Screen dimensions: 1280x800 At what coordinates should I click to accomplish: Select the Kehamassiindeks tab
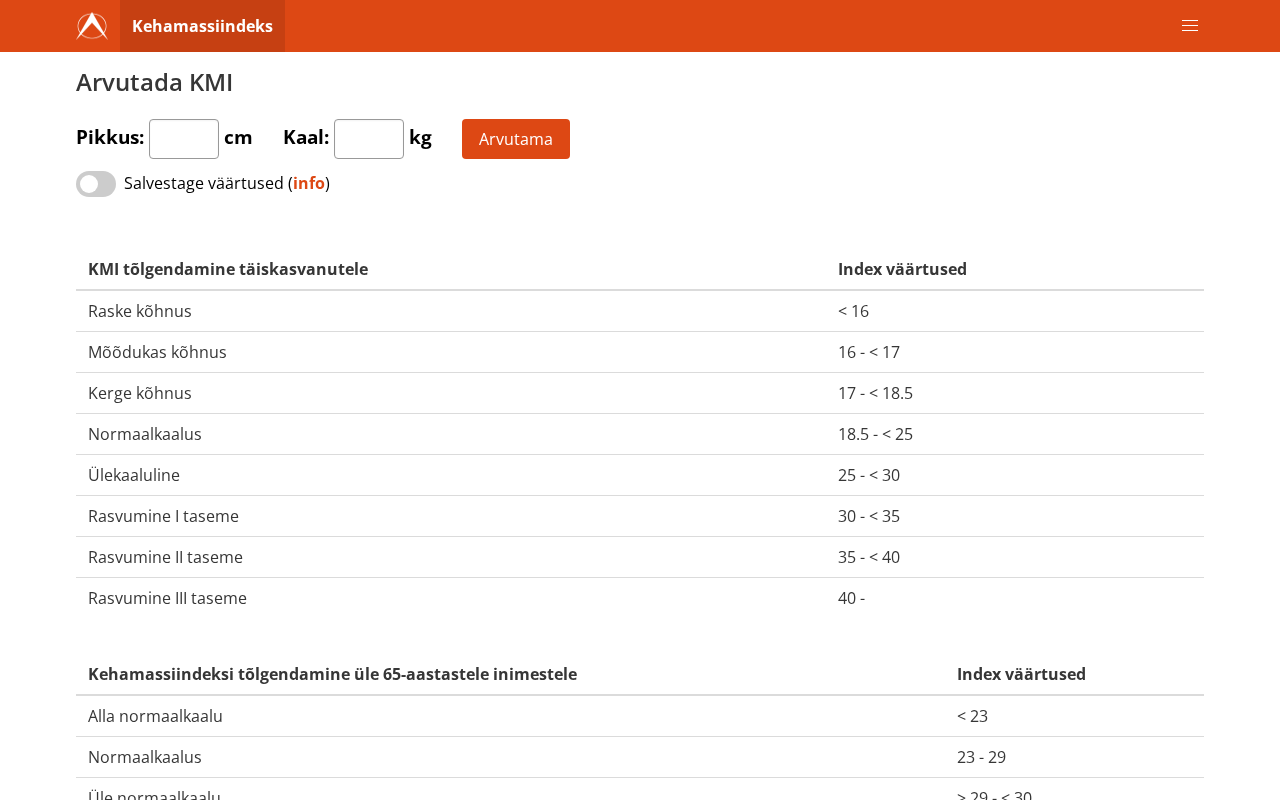click(x=202, y=26)
